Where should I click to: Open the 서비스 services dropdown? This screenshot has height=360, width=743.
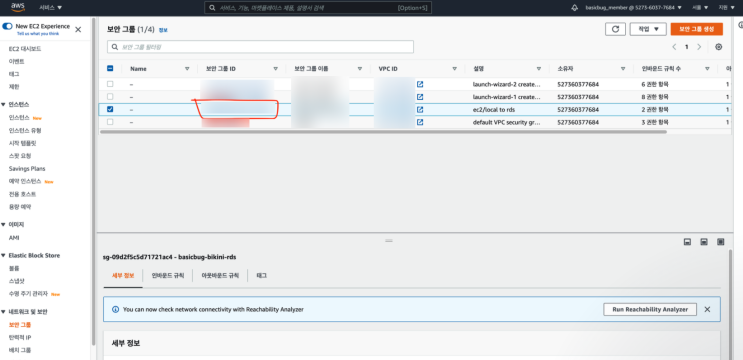(x=51, y=8)
